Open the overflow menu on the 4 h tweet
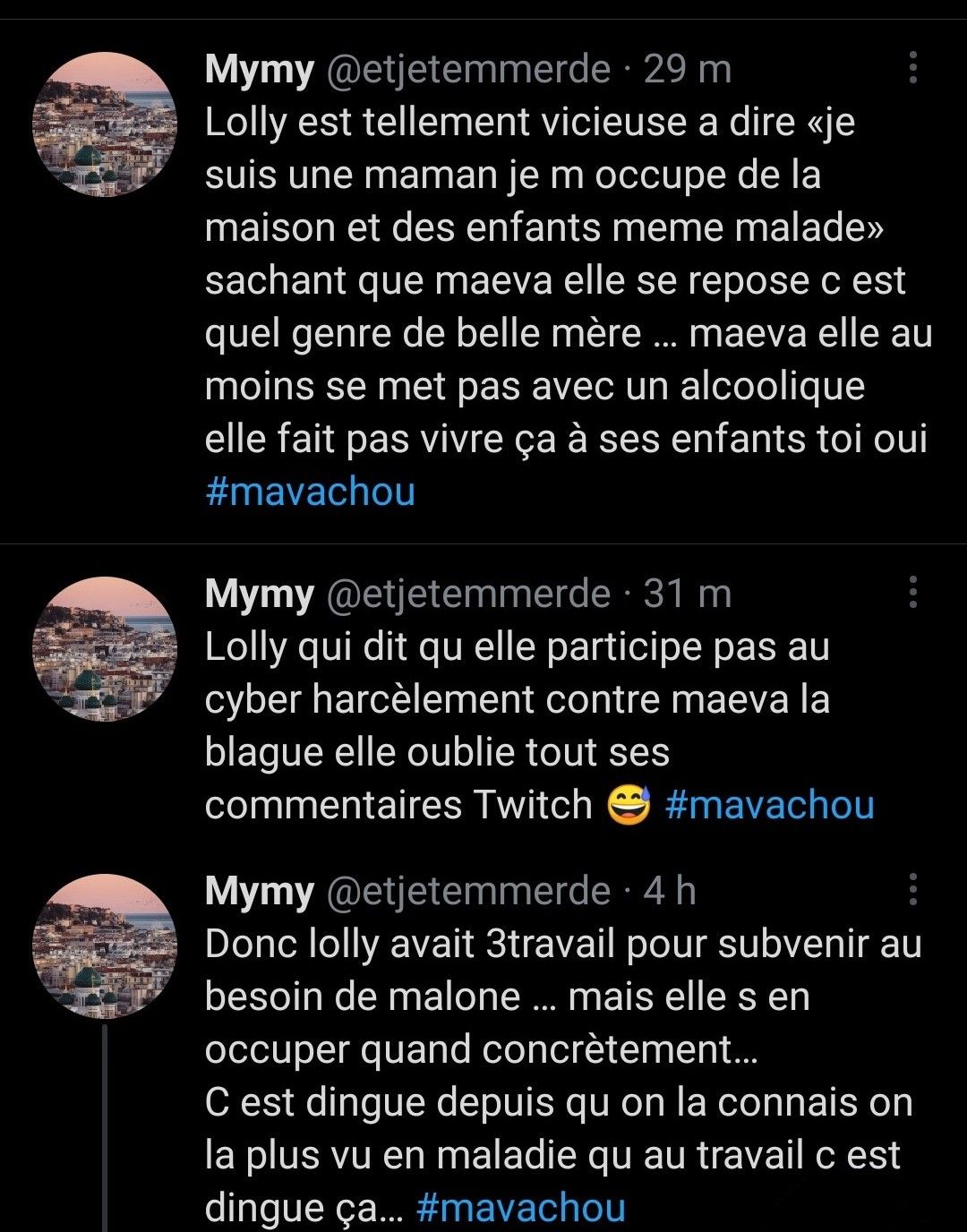Viewport: 967px width, 1232px height. click(912, 890)
